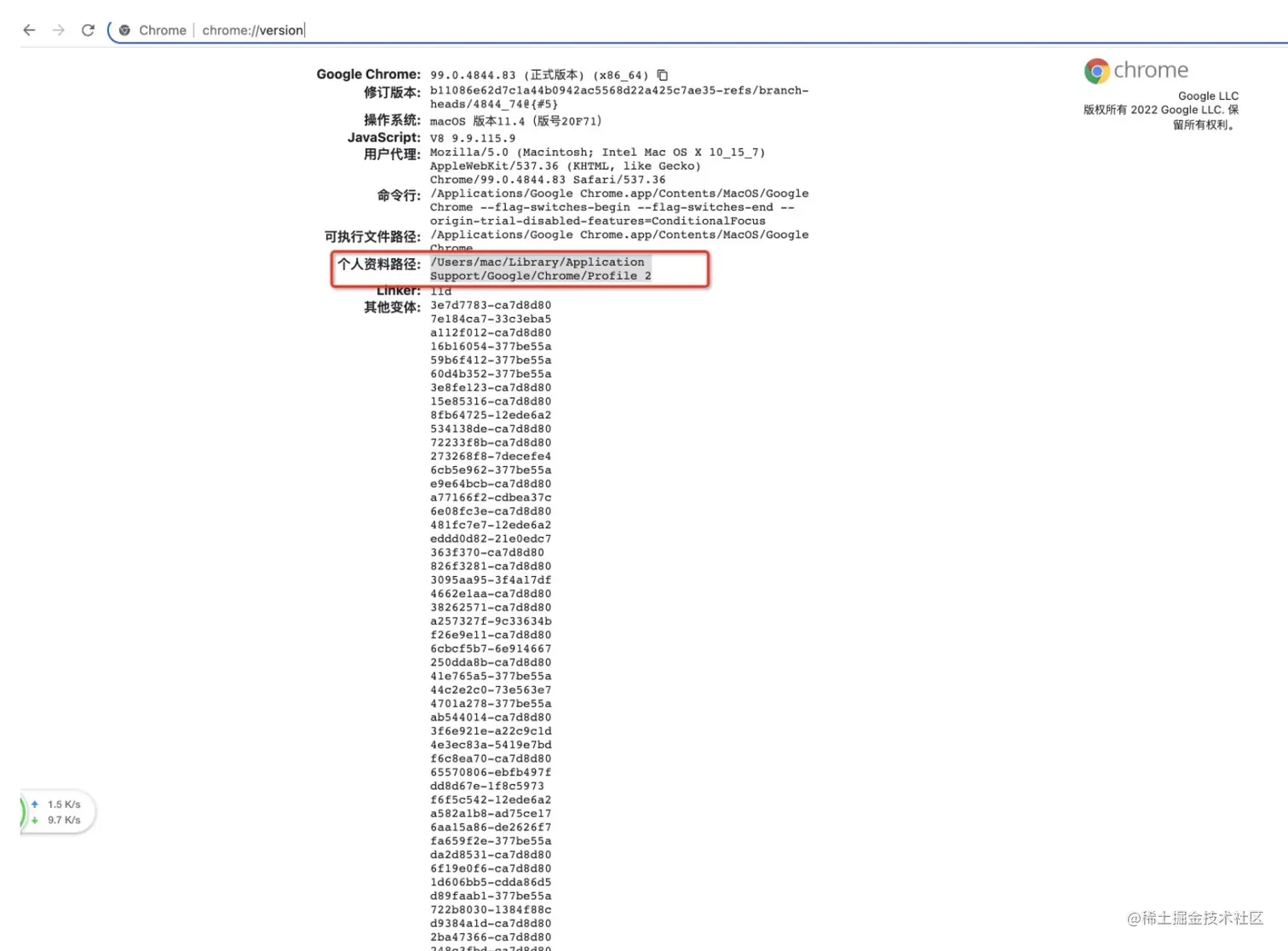Click variation 65570806-ebfb497f
1288x951 pixels.
491,772
